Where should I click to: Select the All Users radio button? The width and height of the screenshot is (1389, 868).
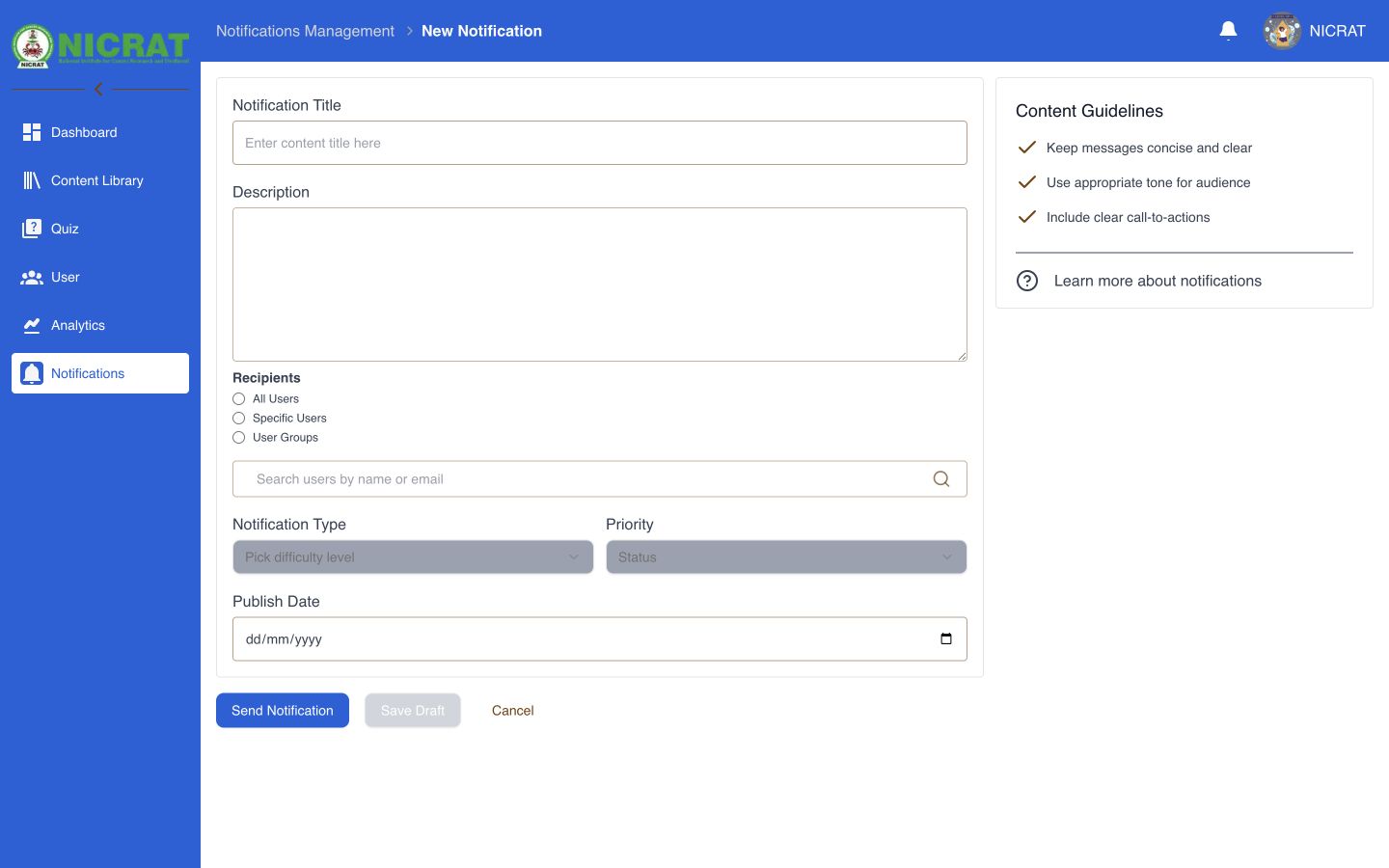pos(239,398)
